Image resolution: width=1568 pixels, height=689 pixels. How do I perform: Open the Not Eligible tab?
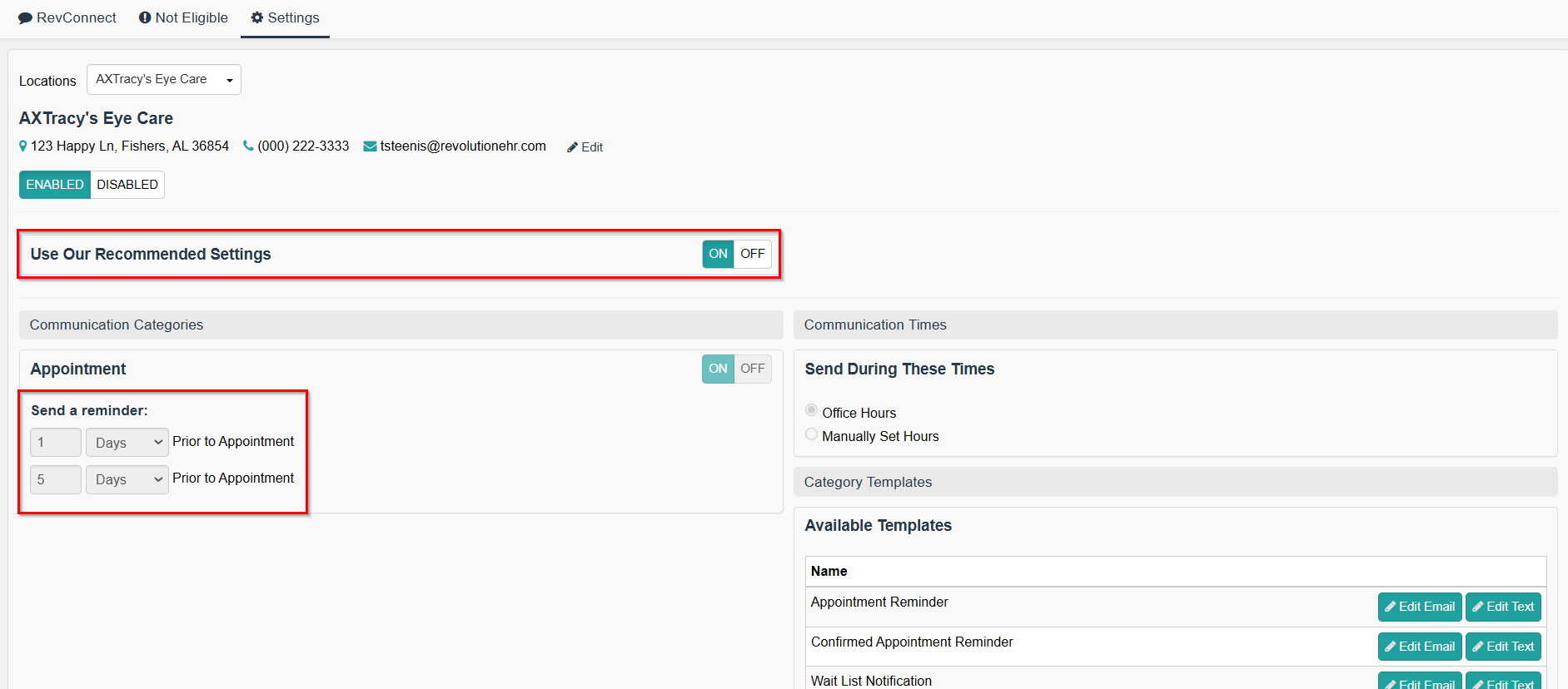(183, 18)
